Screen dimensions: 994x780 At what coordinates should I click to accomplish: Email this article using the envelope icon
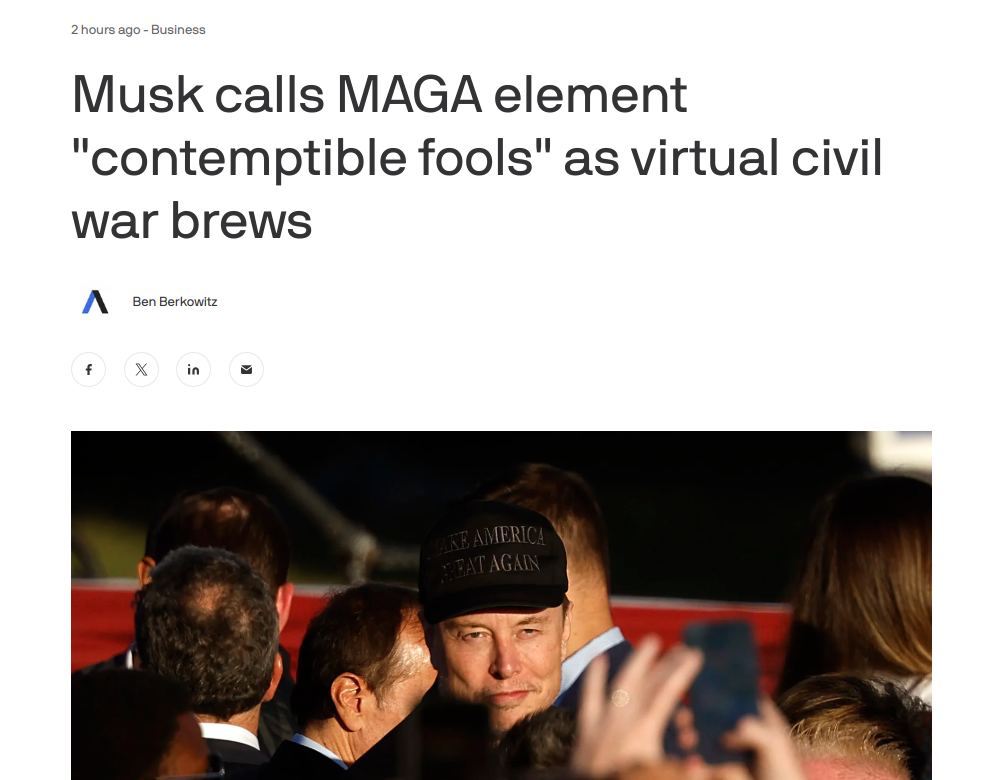[x=247, y=370]
